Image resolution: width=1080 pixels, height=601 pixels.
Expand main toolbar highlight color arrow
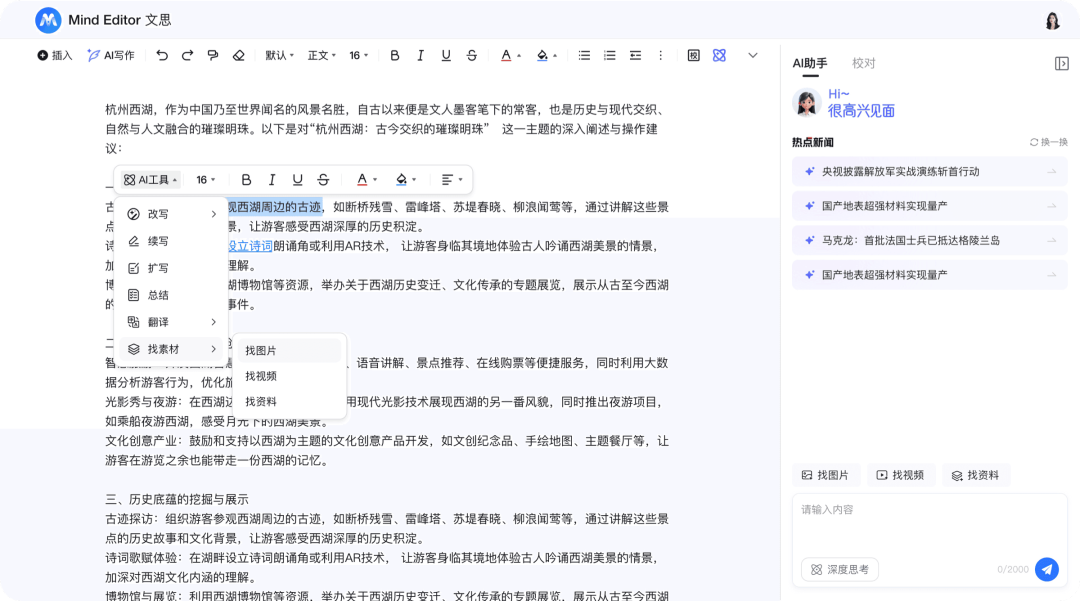pos(554,56)
